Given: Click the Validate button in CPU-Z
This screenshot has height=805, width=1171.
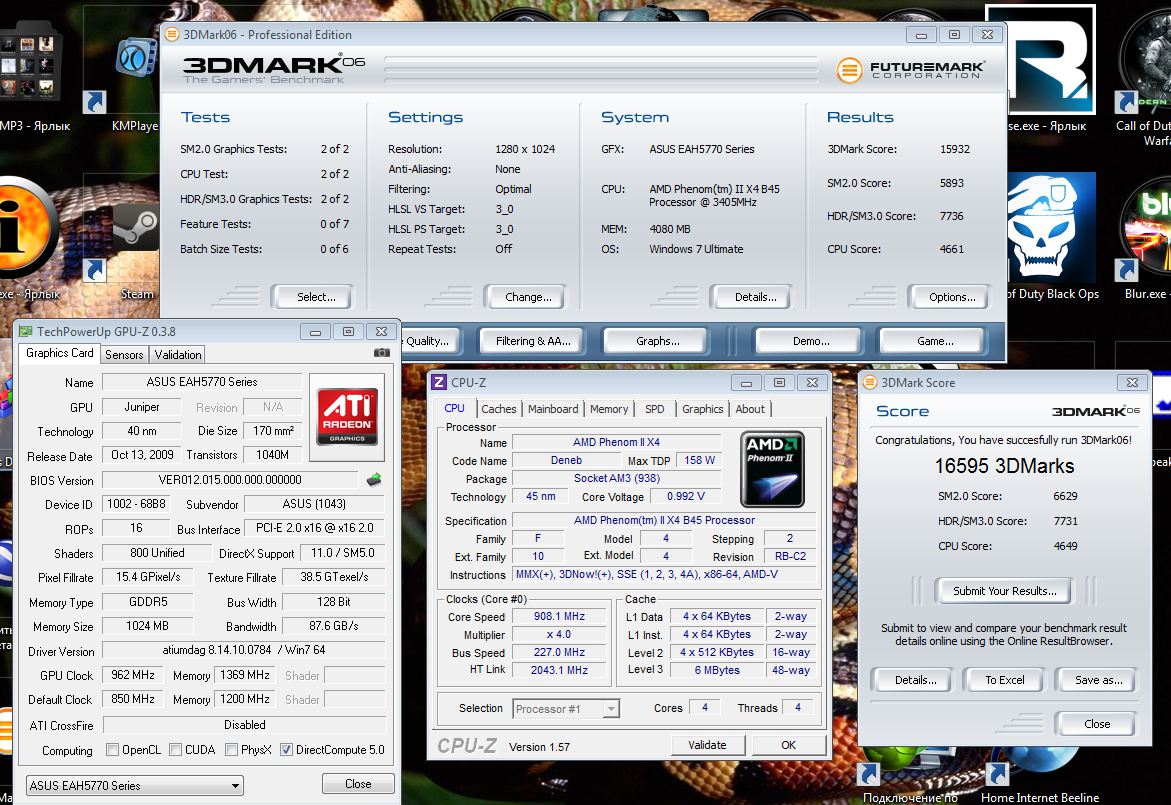Looking at the screenshot, I should point(706,745).
